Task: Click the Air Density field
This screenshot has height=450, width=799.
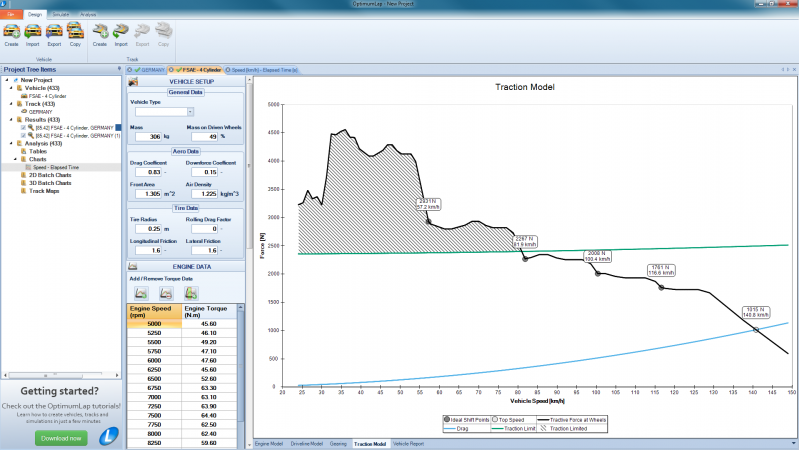Action: pyautogui.click(x=204, y=194)
